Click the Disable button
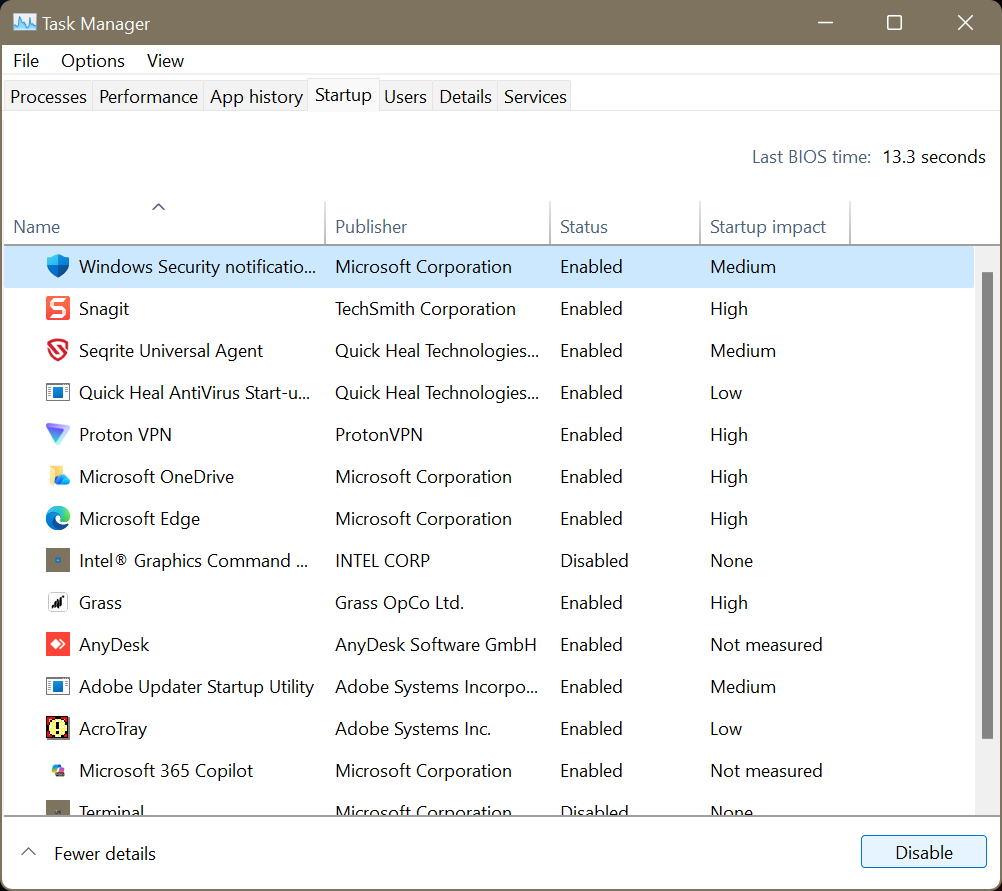Image resolution: width=1002 pixels, height=891 pixels. 923,852
